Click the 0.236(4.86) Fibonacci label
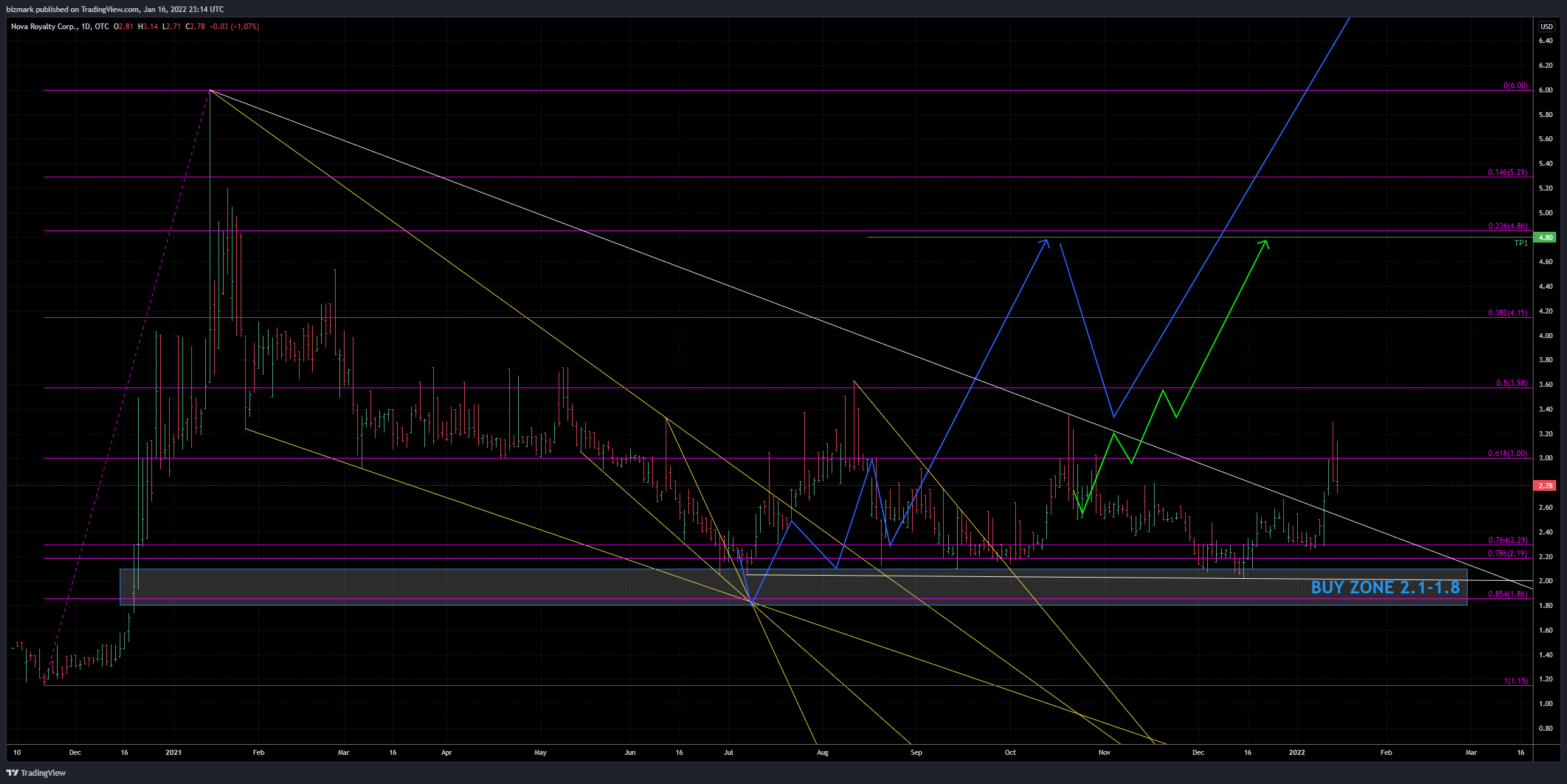 click(1507, 226)
